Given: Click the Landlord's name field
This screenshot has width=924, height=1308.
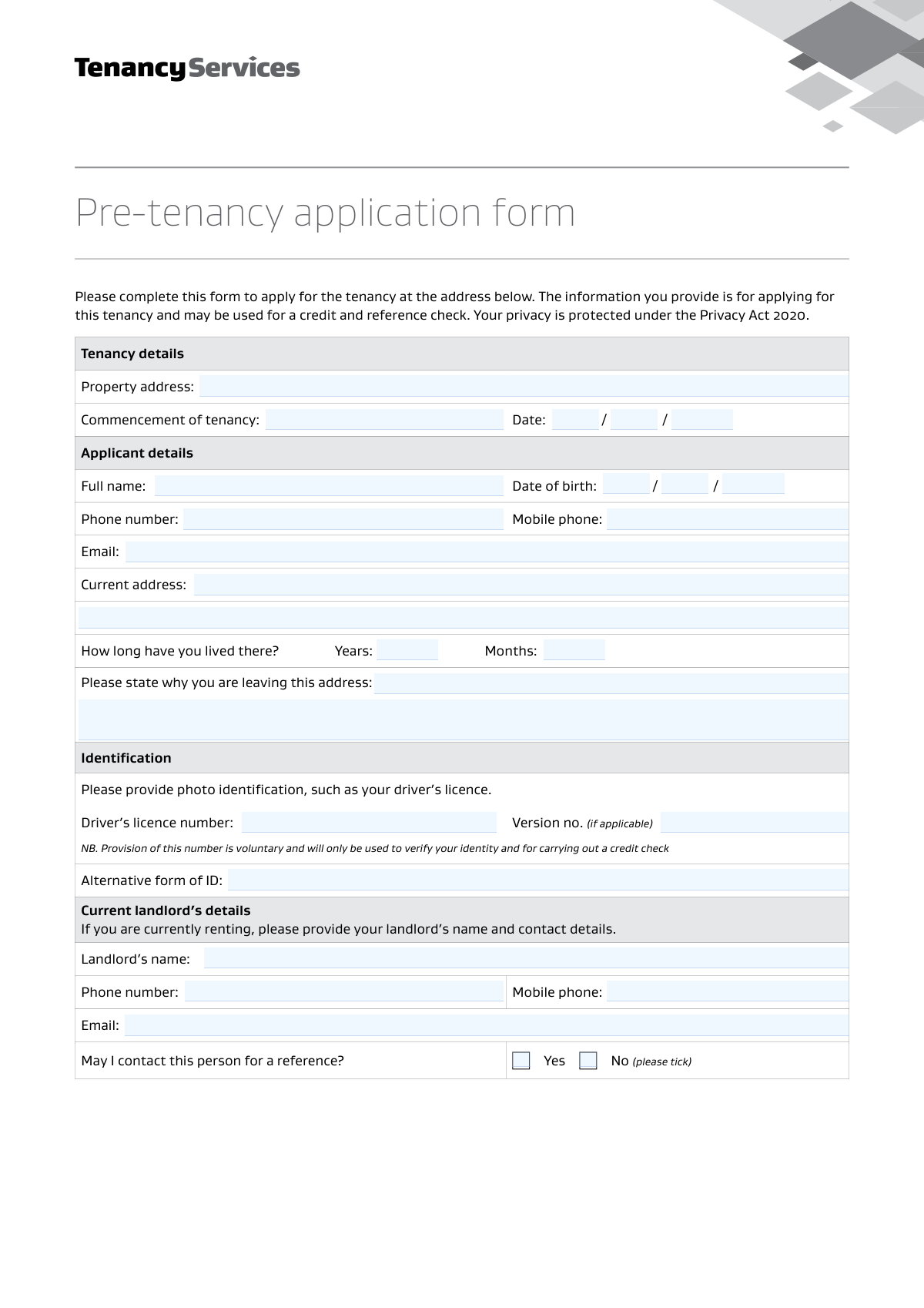Looking at the screenshot, I should [526, 959].
